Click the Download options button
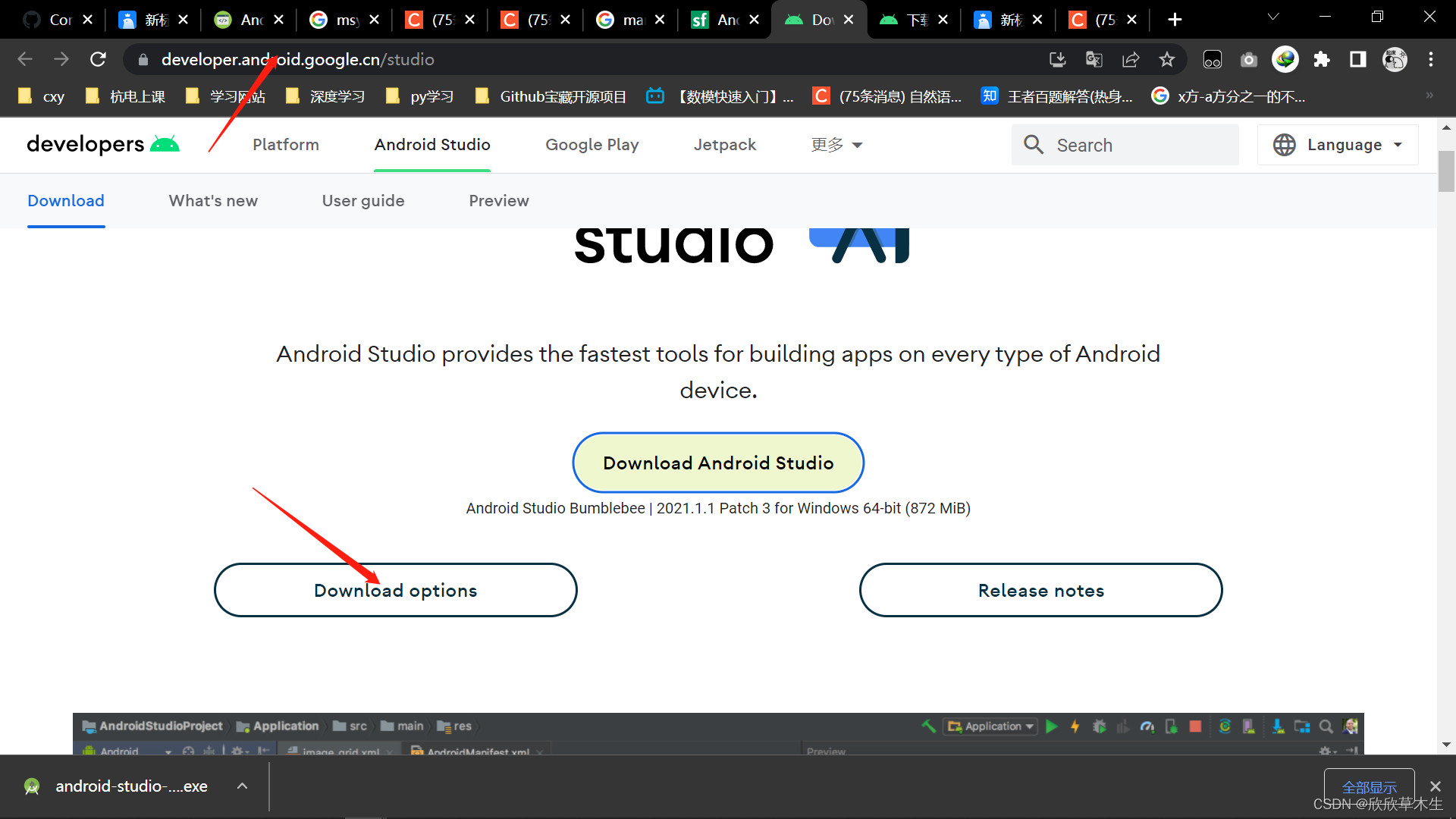Screen dimensions: 1456x819 coord(395,590)
